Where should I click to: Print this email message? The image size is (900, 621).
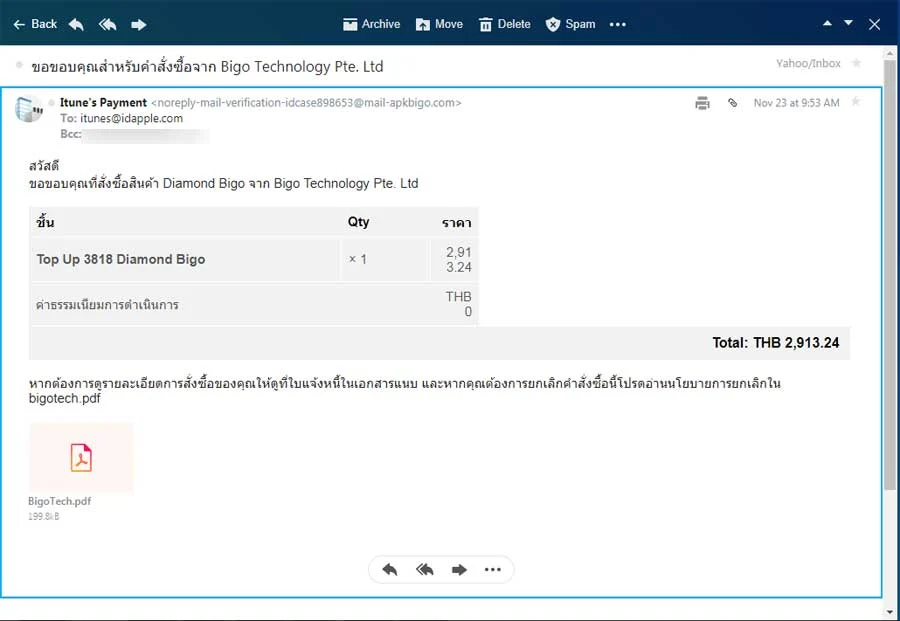[x=703, y=103]
